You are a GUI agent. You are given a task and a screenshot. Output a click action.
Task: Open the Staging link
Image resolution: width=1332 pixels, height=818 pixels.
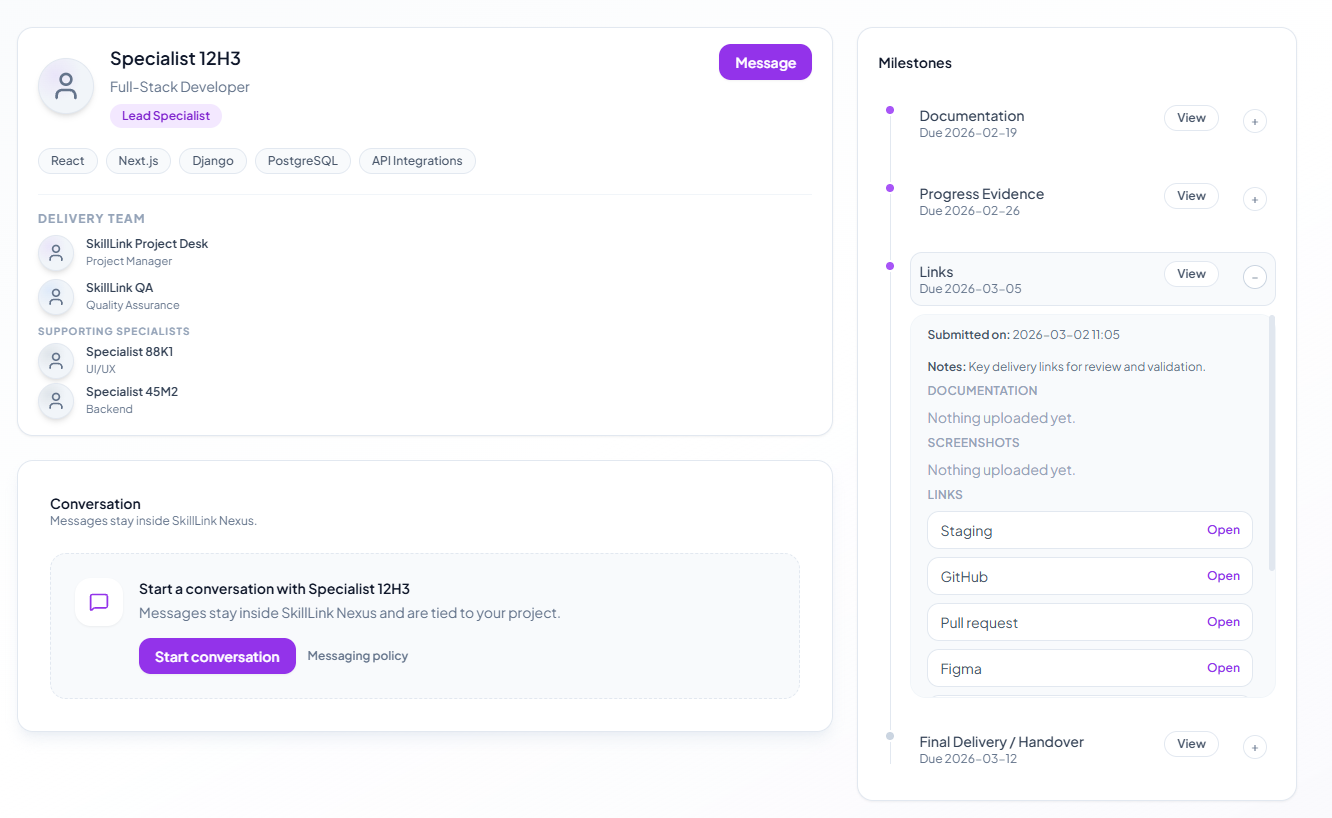(1223, 529)
